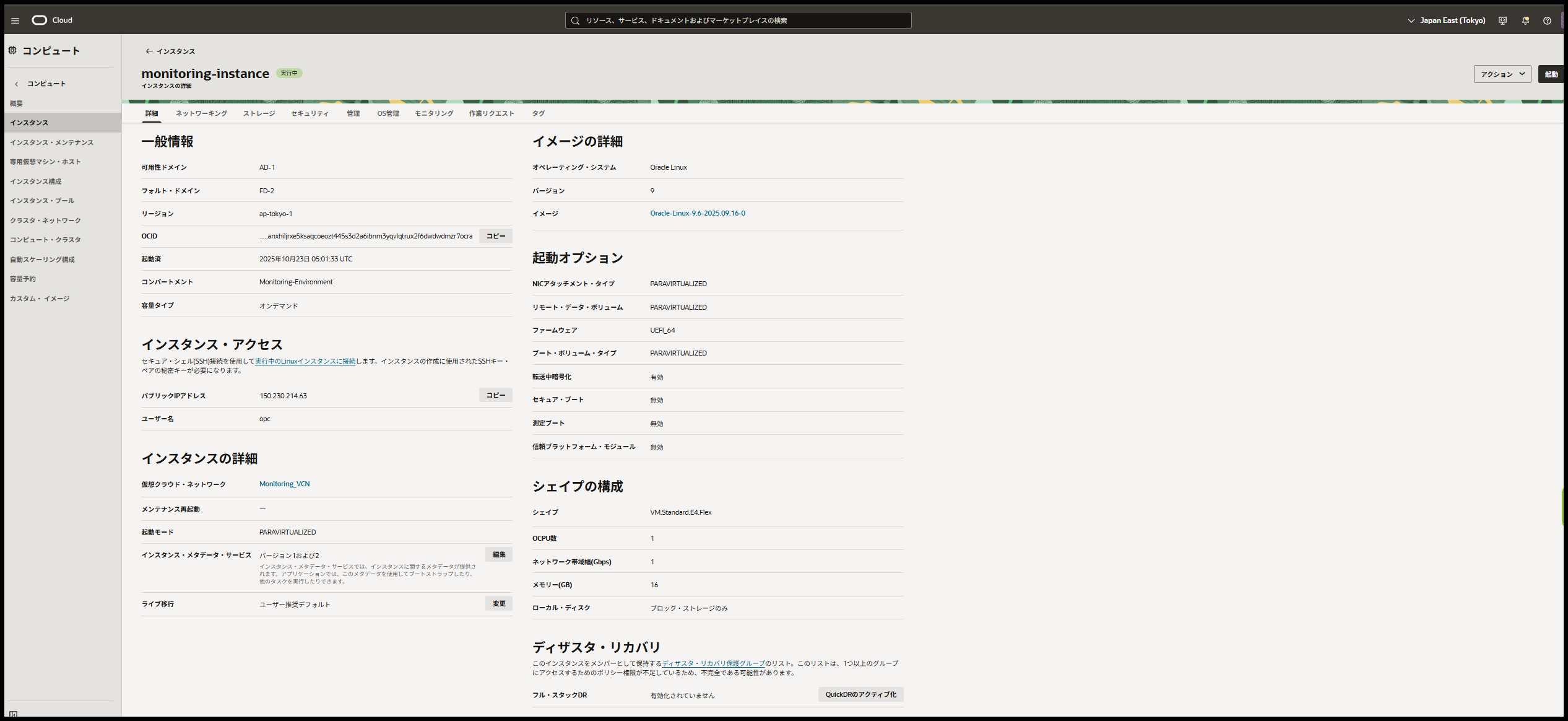The image size is (1568, 721).
Task: Open the hamburger navigation menu
Action: 15,20
